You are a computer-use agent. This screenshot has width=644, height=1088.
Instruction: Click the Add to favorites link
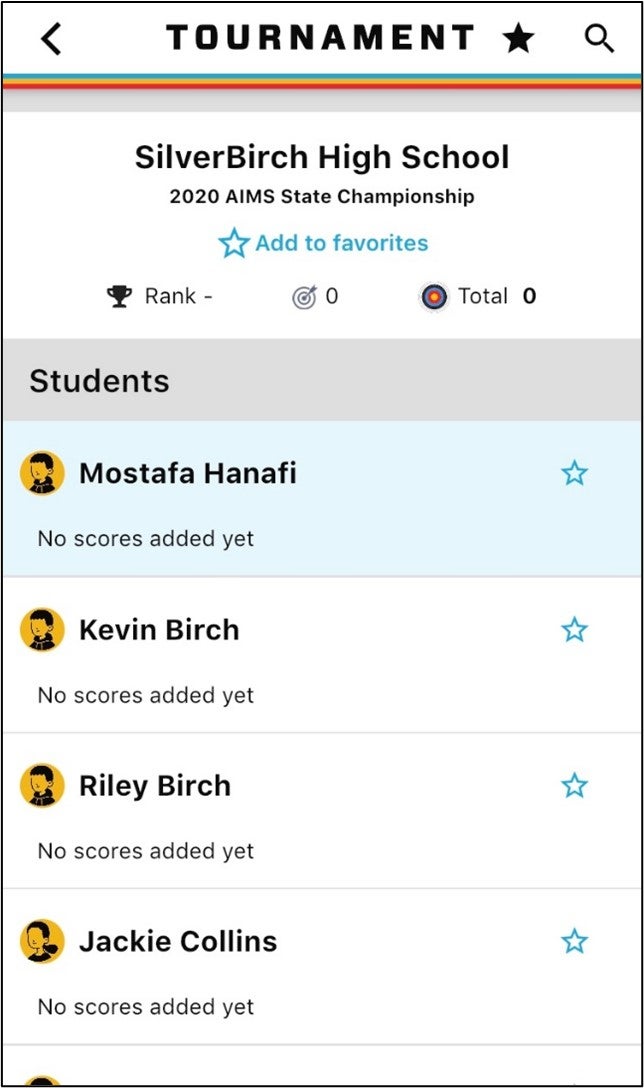click(x=324, y=243)
